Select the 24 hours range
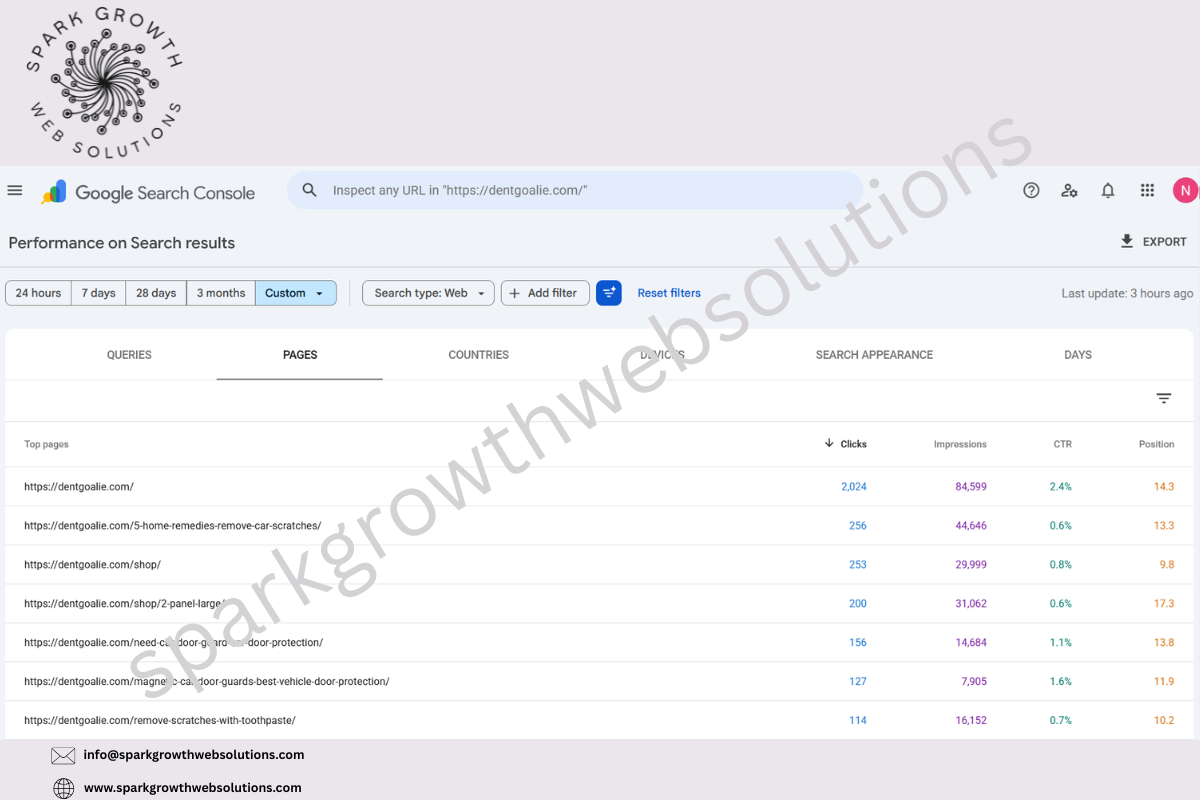Screen dimensions: 1200x800 coord(38,293)
